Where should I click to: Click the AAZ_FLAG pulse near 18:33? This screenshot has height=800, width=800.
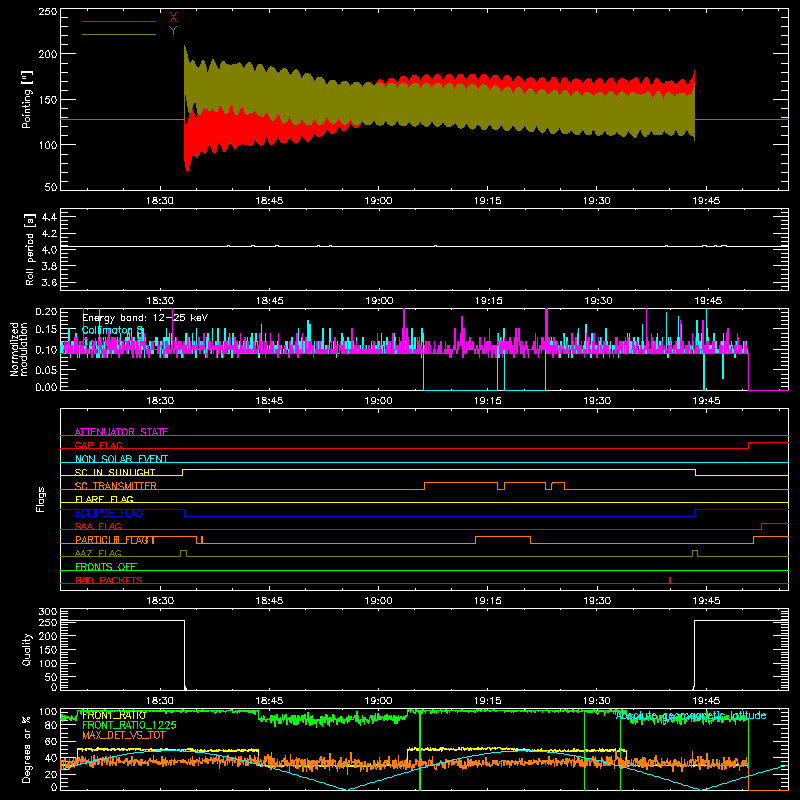pos(184,553)
